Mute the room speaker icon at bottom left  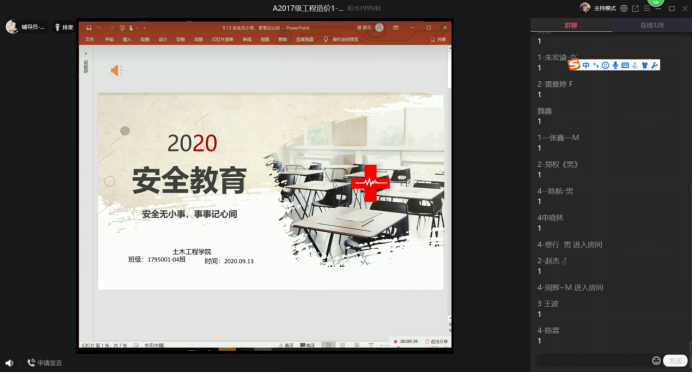[9, 363]
